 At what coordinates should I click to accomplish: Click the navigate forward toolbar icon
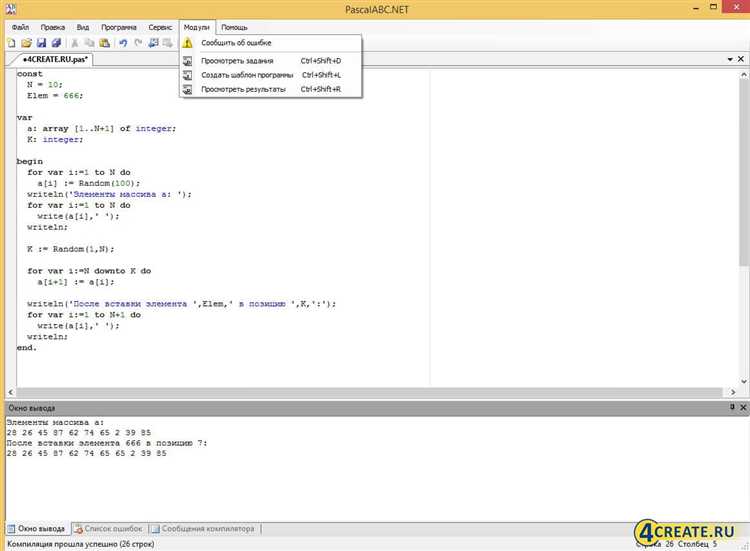167,43
